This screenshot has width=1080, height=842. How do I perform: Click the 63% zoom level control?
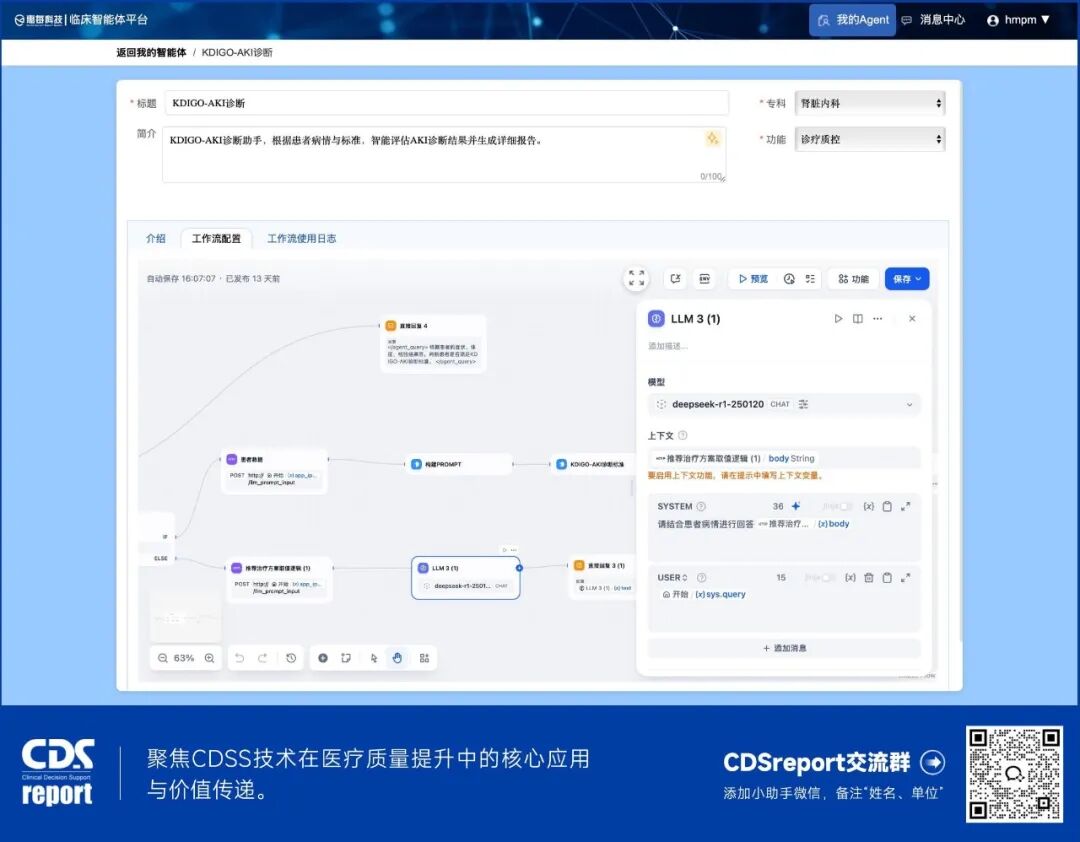[x=185, y=658]
